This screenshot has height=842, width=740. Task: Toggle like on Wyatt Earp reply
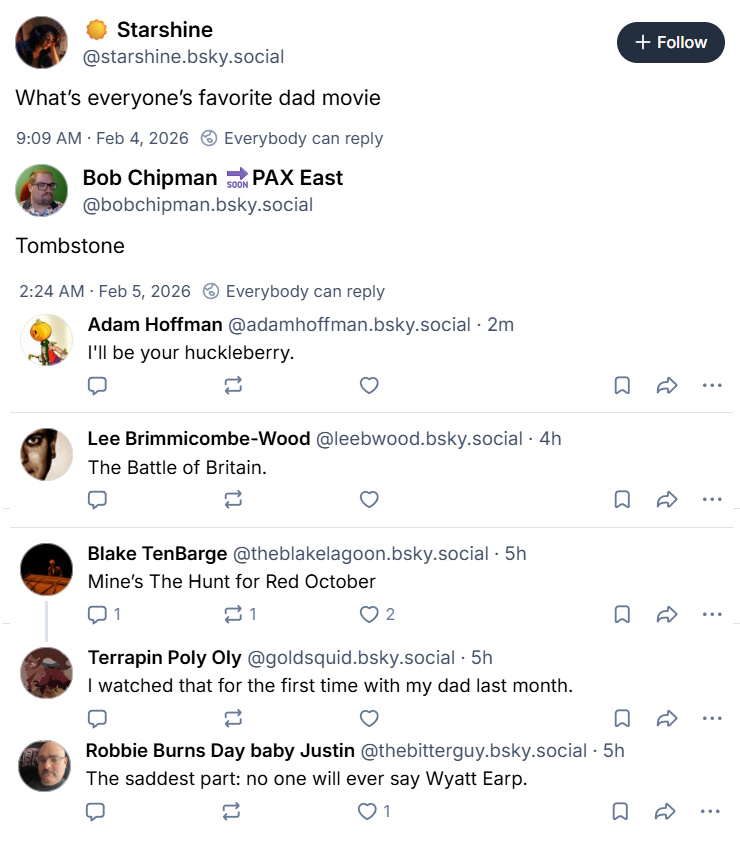(x=374, y=811)
